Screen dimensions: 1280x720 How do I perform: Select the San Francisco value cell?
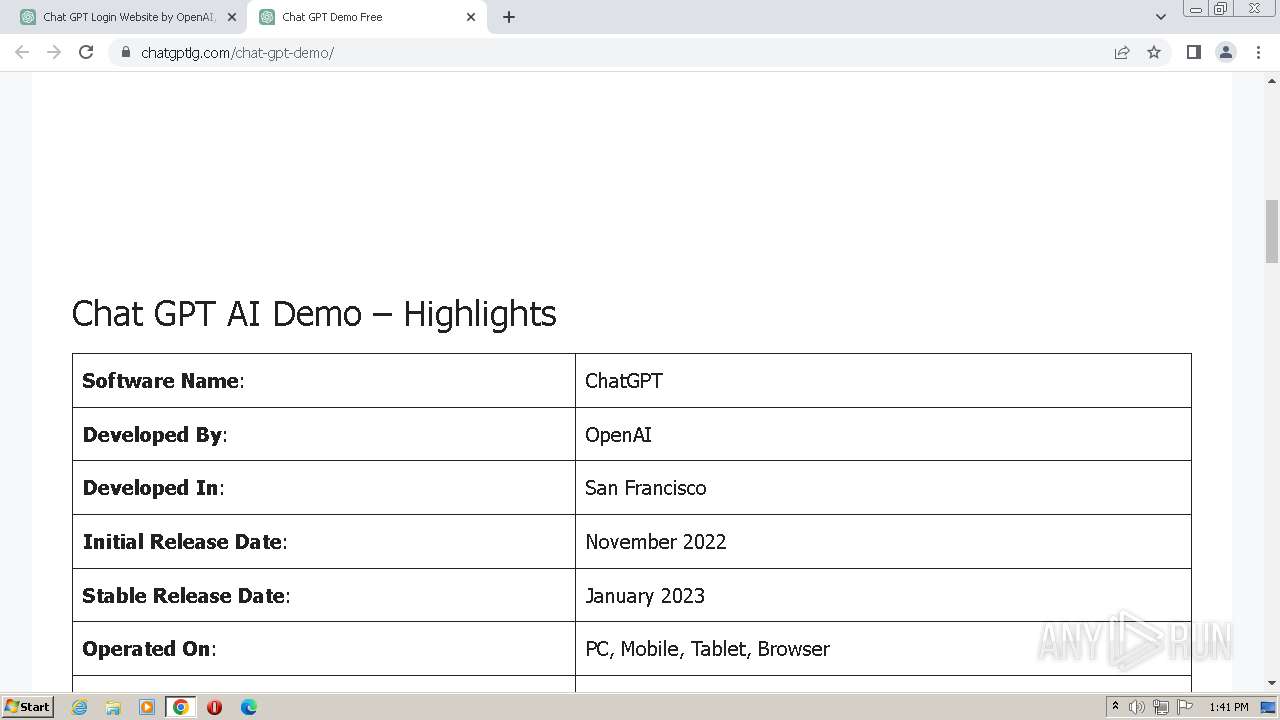click(x=883, y=488)
